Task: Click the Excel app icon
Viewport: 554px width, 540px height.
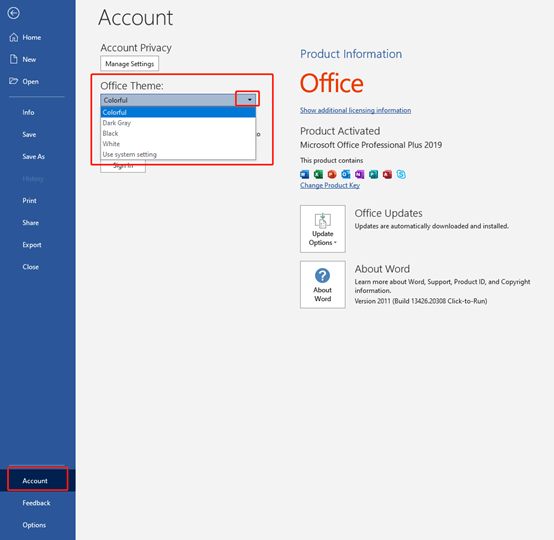Action: point(318,174)
